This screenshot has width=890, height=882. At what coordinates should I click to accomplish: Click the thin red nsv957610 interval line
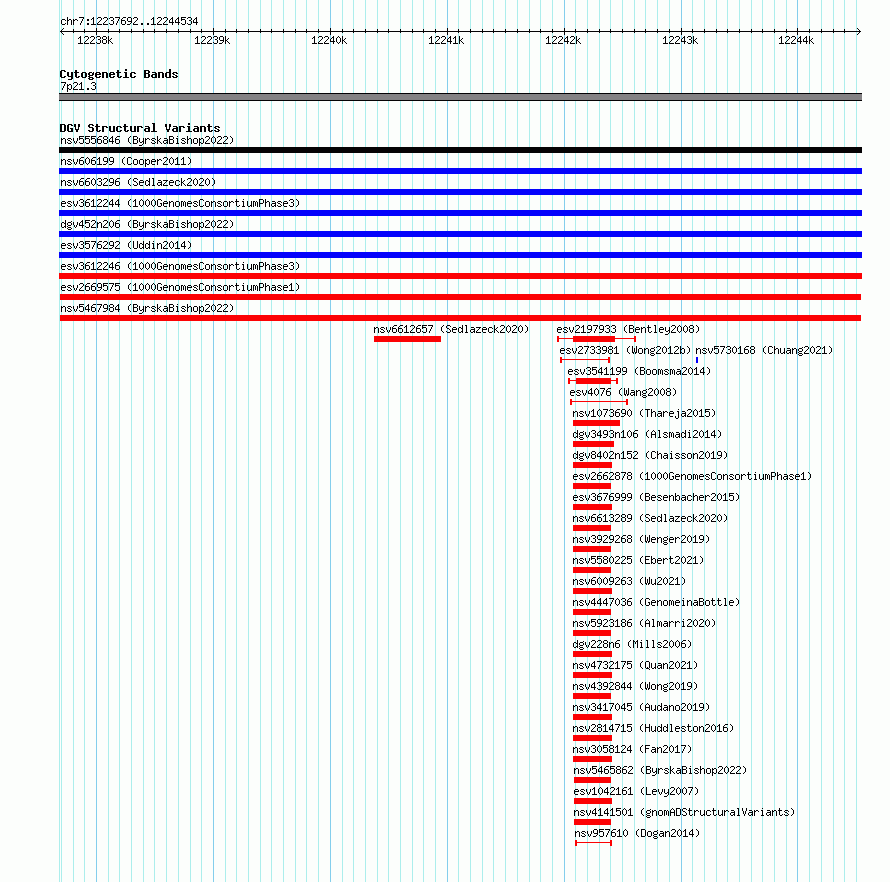(593, 843)
